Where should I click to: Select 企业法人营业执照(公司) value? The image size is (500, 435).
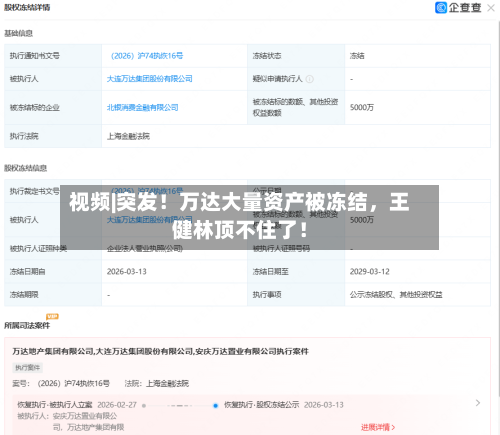point(145,248)
